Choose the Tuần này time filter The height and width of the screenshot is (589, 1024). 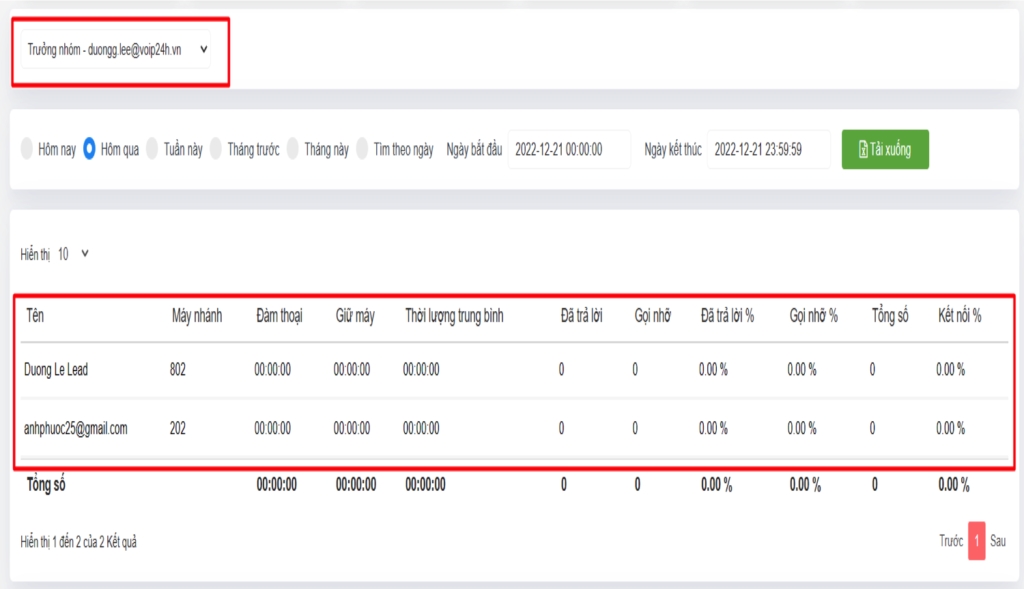(153, 150)
